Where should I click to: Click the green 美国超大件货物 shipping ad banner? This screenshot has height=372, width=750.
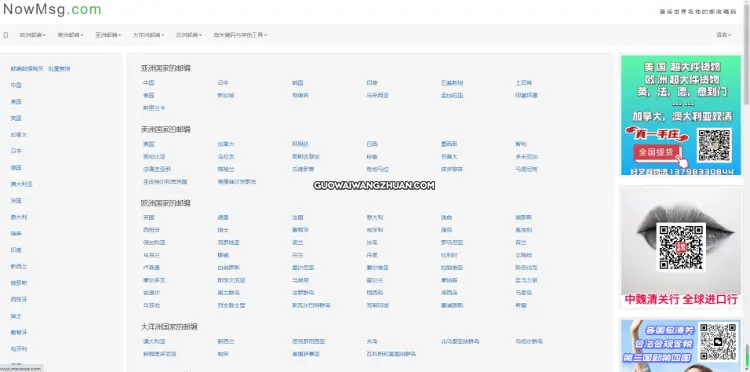(x=681, y=115)
